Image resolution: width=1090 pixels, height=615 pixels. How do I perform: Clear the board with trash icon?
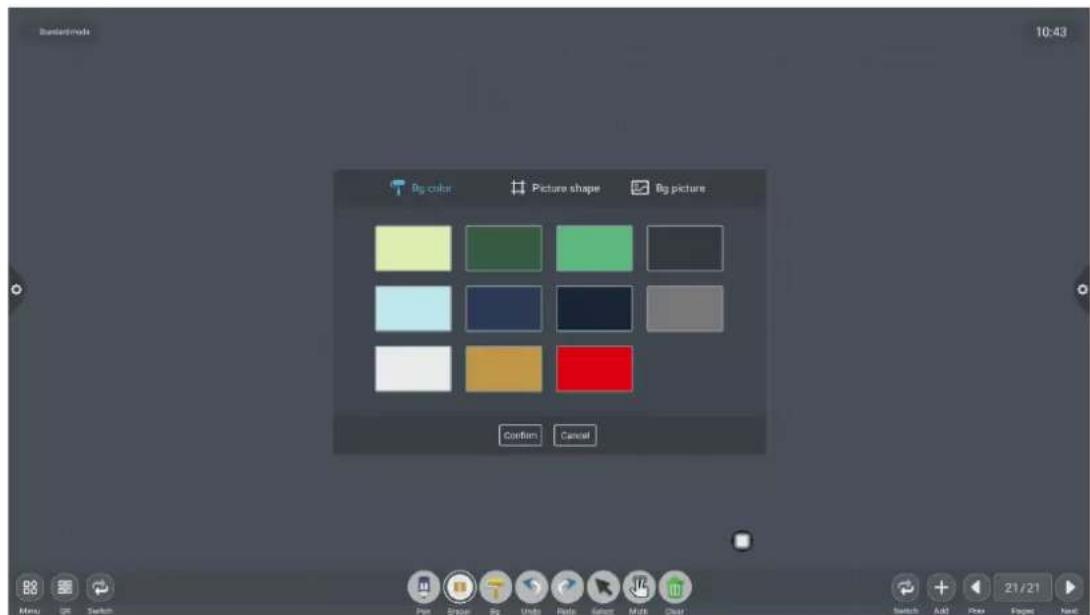[674, 589]
